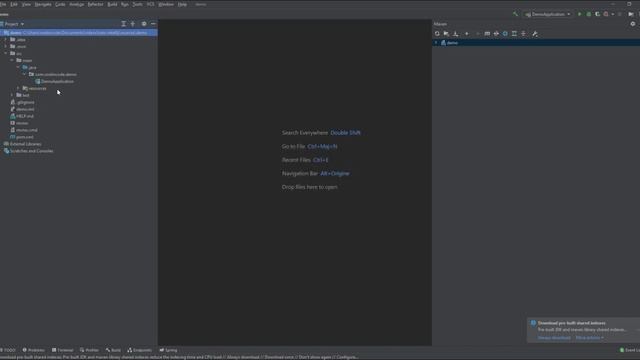Click Run with Coverage icon

[598, 14]
